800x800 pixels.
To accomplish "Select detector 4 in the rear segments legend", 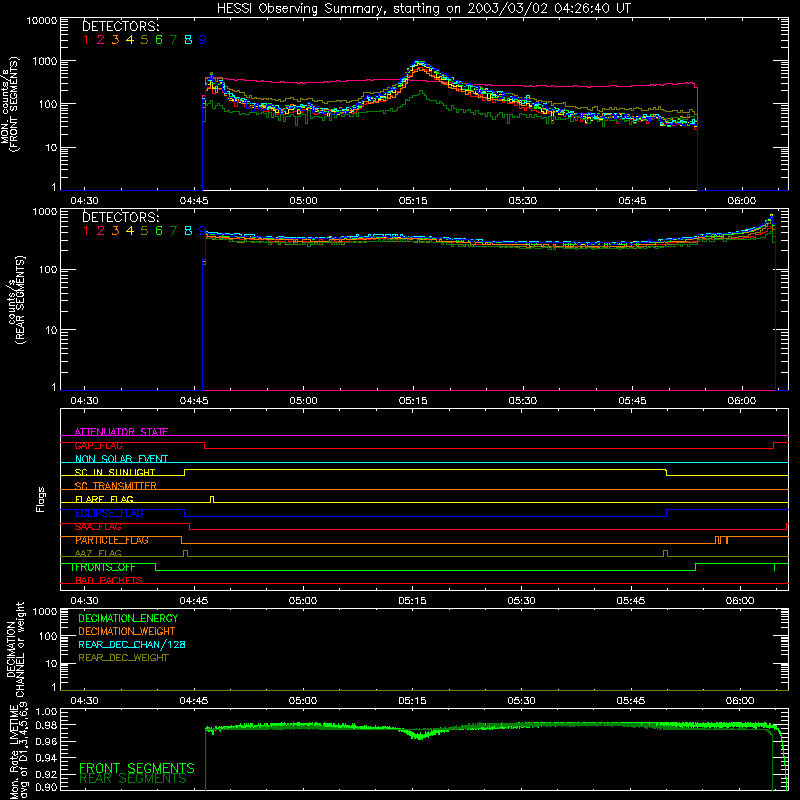I will (130, 231).
